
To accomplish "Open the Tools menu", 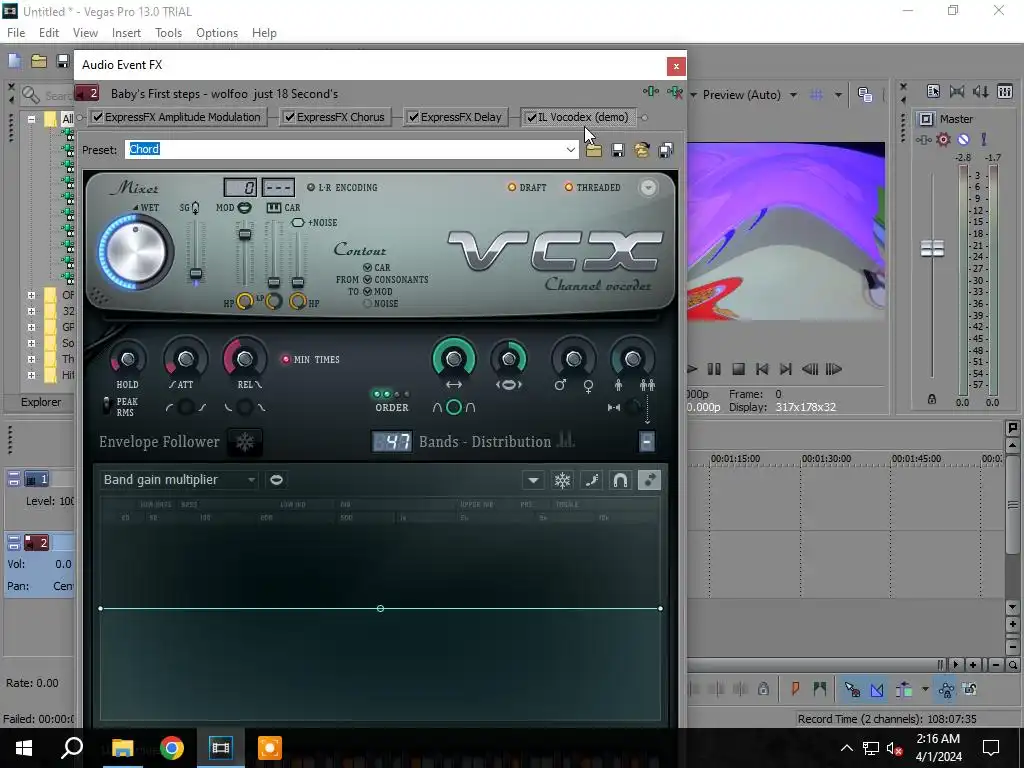I will click(168, 33).
